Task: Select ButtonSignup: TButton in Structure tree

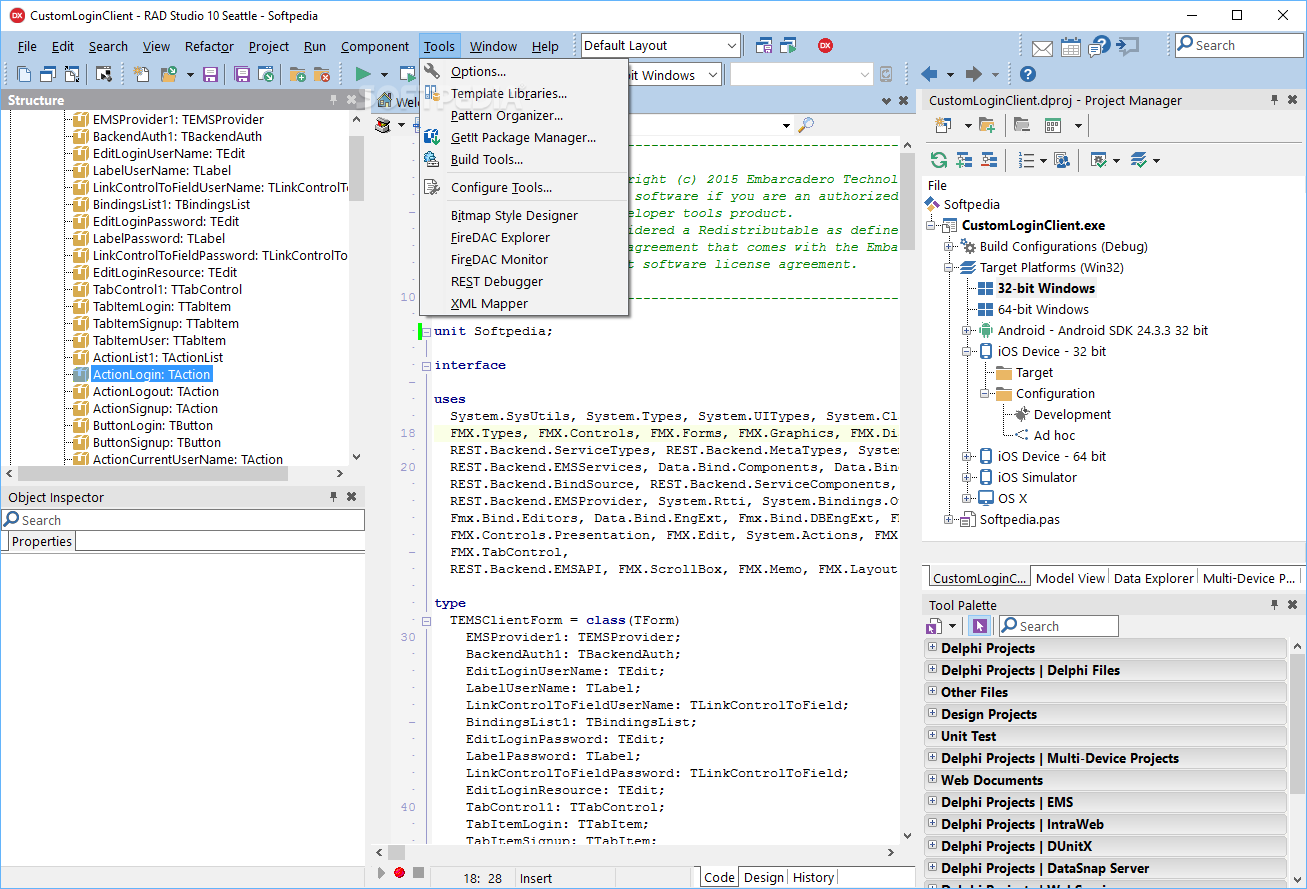Action: pyautogui.click(x=156, y=442)
